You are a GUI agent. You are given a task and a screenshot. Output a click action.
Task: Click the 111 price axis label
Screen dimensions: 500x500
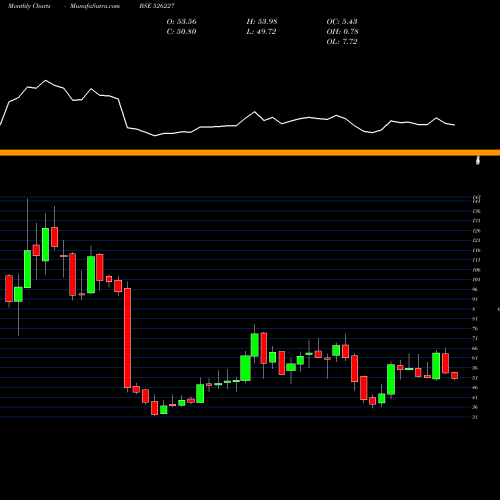click(477, 260)
